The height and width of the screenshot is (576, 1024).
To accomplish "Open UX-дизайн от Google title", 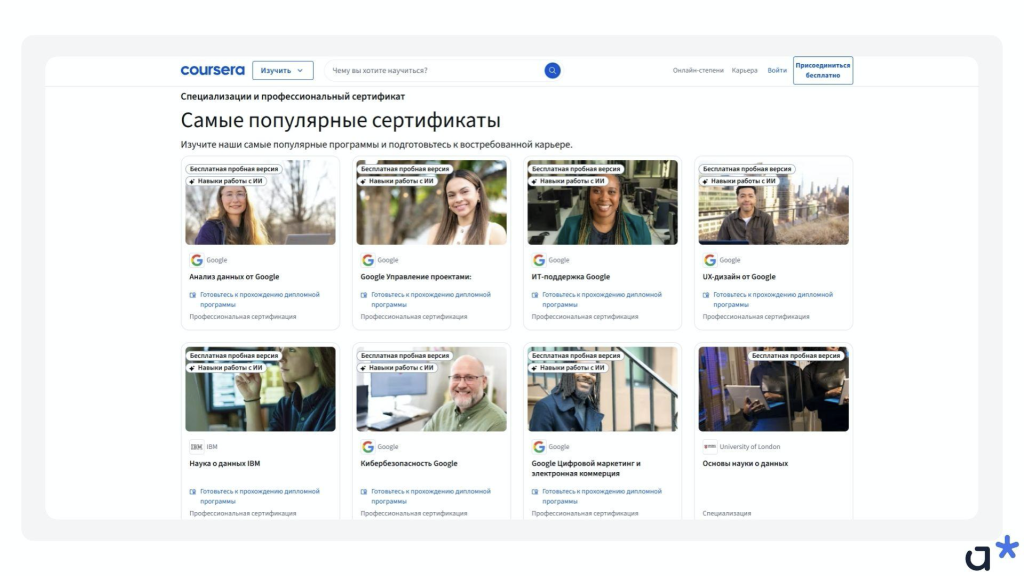I will (x=739, y=277).
